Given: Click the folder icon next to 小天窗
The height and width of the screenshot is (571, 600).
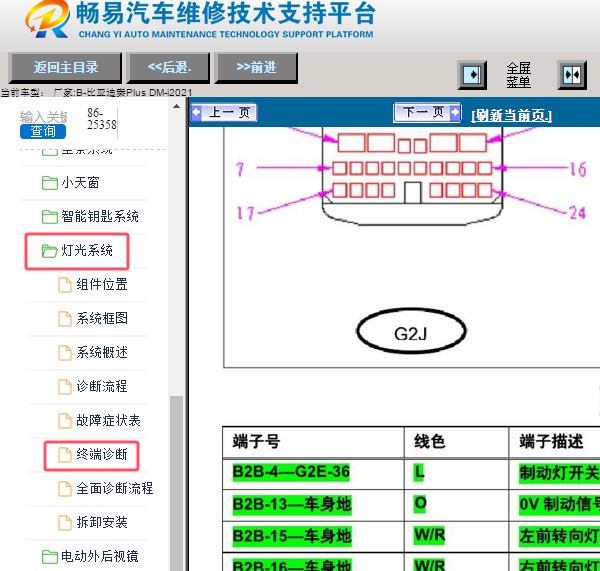Looking at the screenshot, I should (x=49, y=183).
